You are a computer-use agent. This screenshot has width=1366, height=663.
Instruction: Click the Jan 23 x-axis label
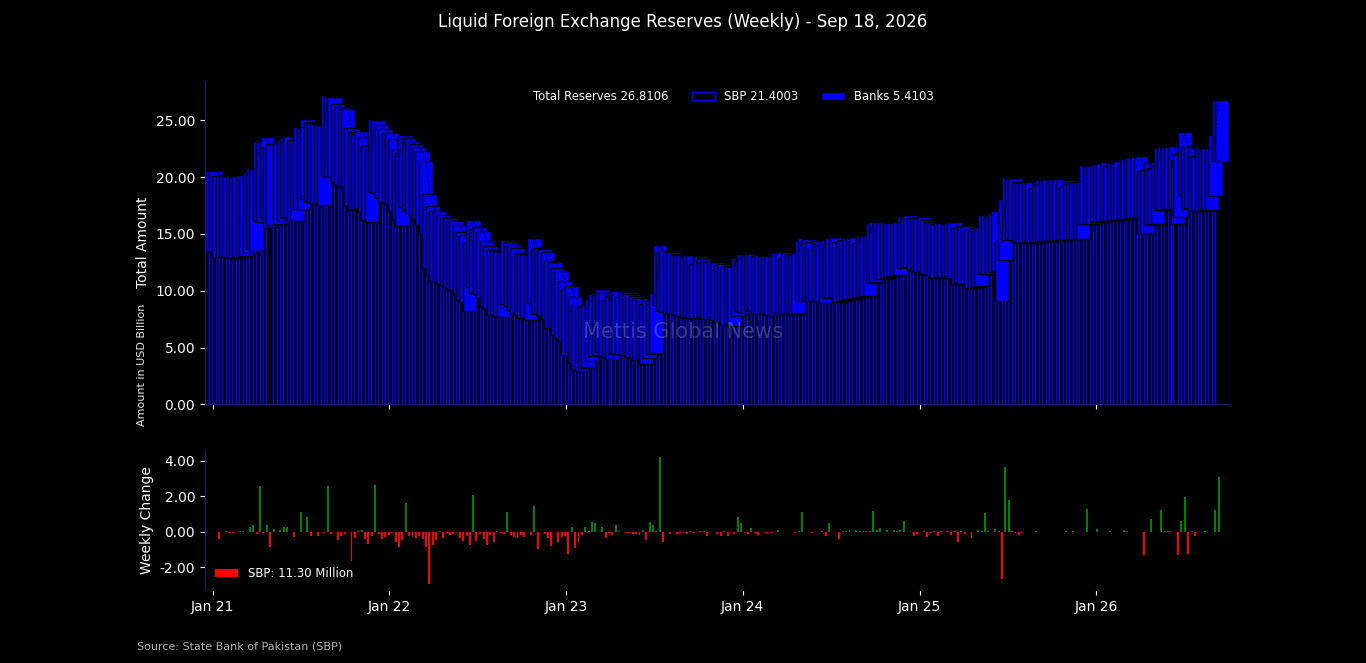566,606
